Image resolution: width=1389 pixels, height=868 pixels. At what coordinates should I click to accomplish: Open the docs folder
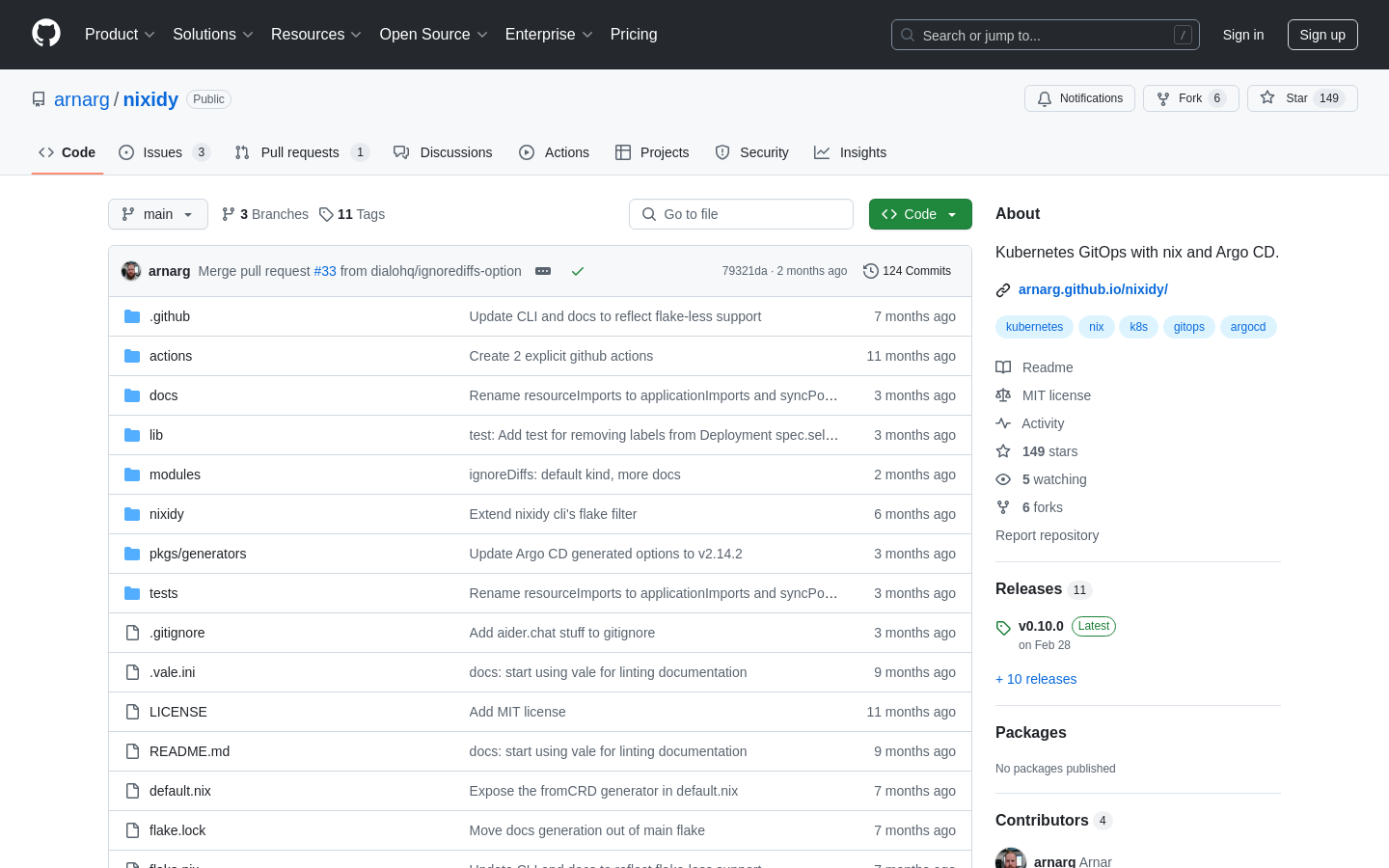point(164,395)
